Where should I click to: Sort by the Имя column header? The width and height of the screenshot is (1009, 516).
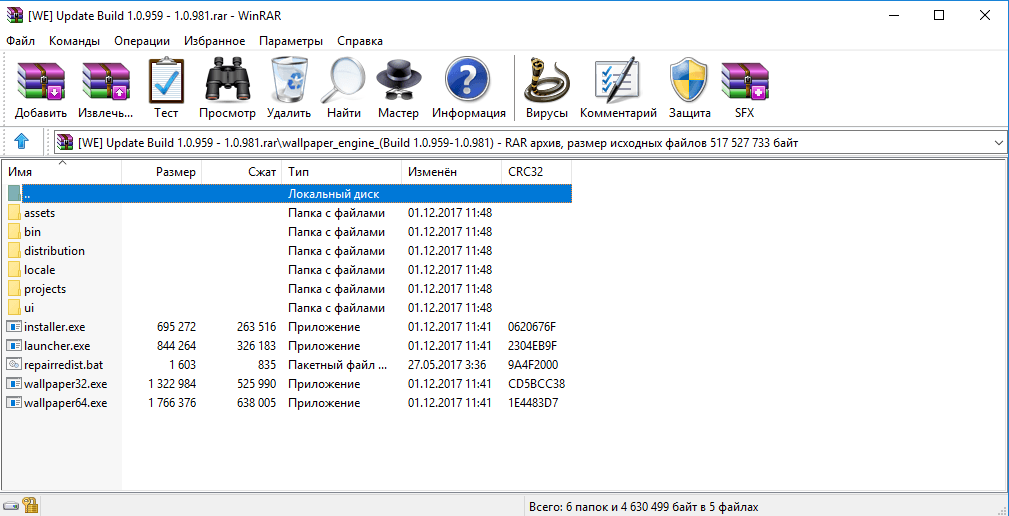click(62, 172)
